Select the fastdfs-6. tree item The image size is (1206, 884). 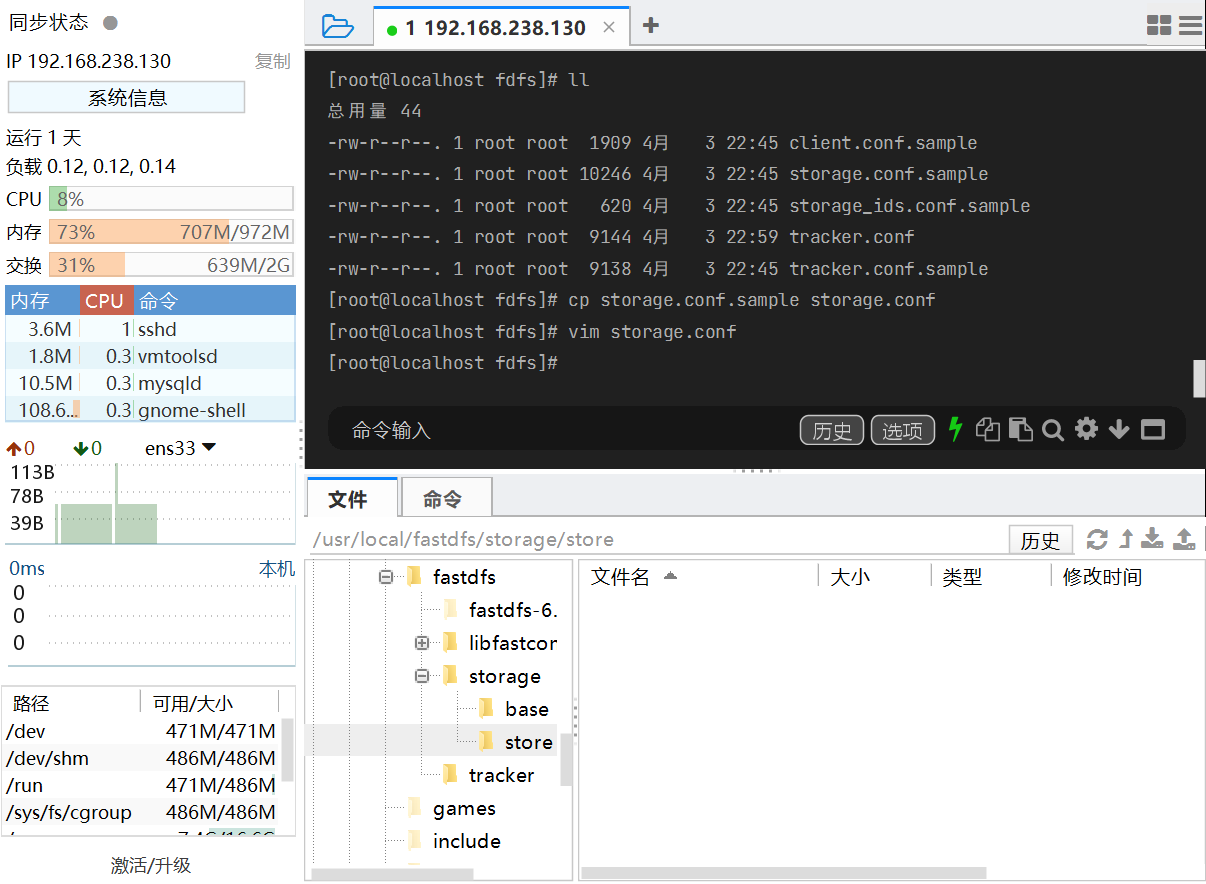click(x=513, y=609)
